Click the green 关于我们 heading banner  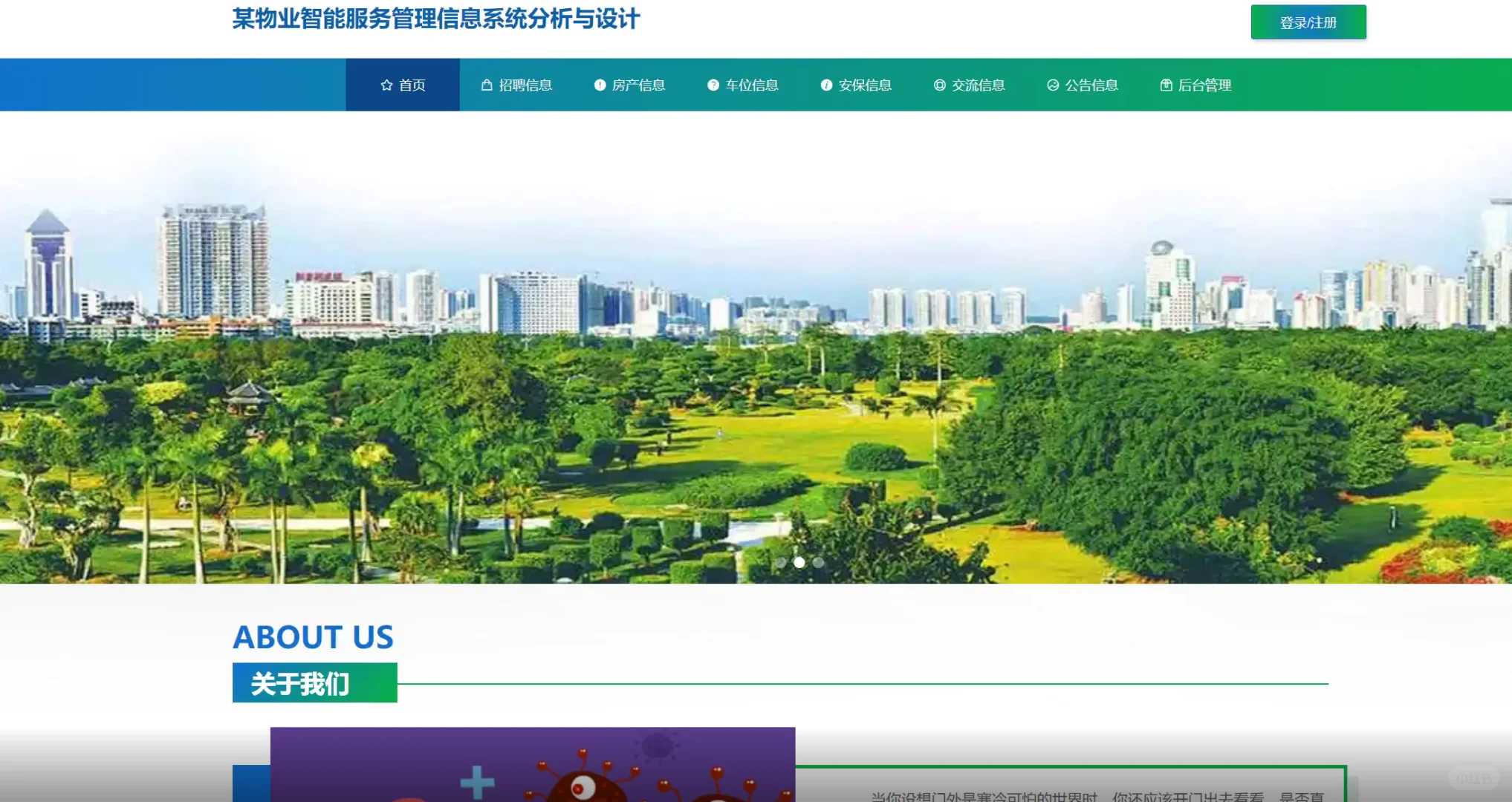coord(314,683)
